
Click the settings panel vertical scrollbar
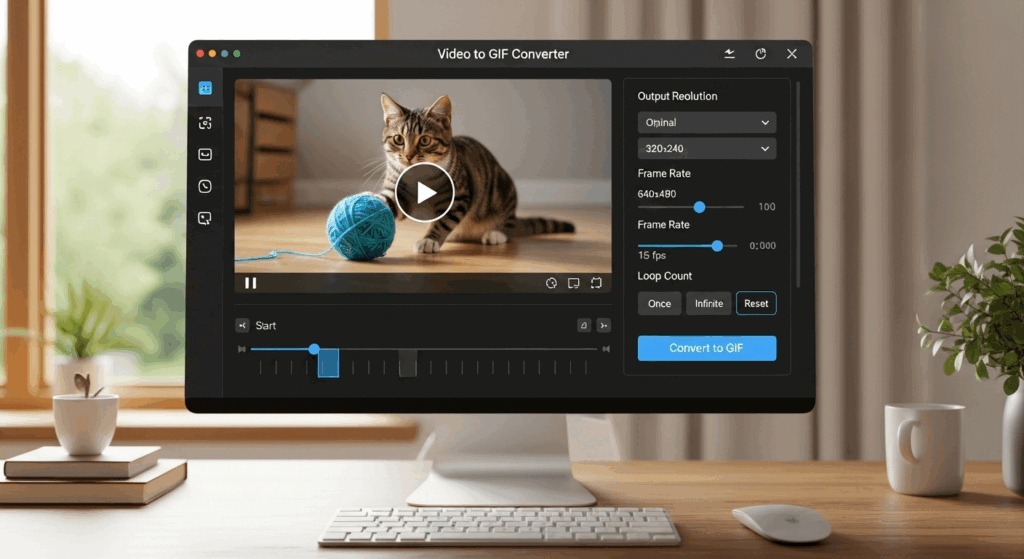[797, 185]
